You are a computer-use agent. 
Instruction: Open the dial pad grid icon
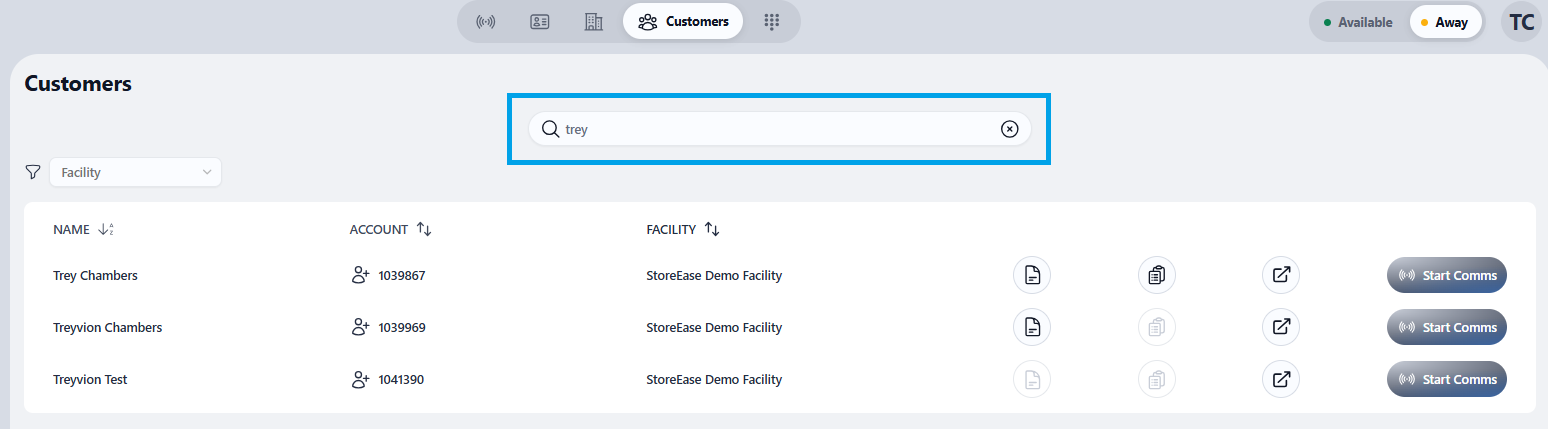pyautogui.click(x=772, y=22)
